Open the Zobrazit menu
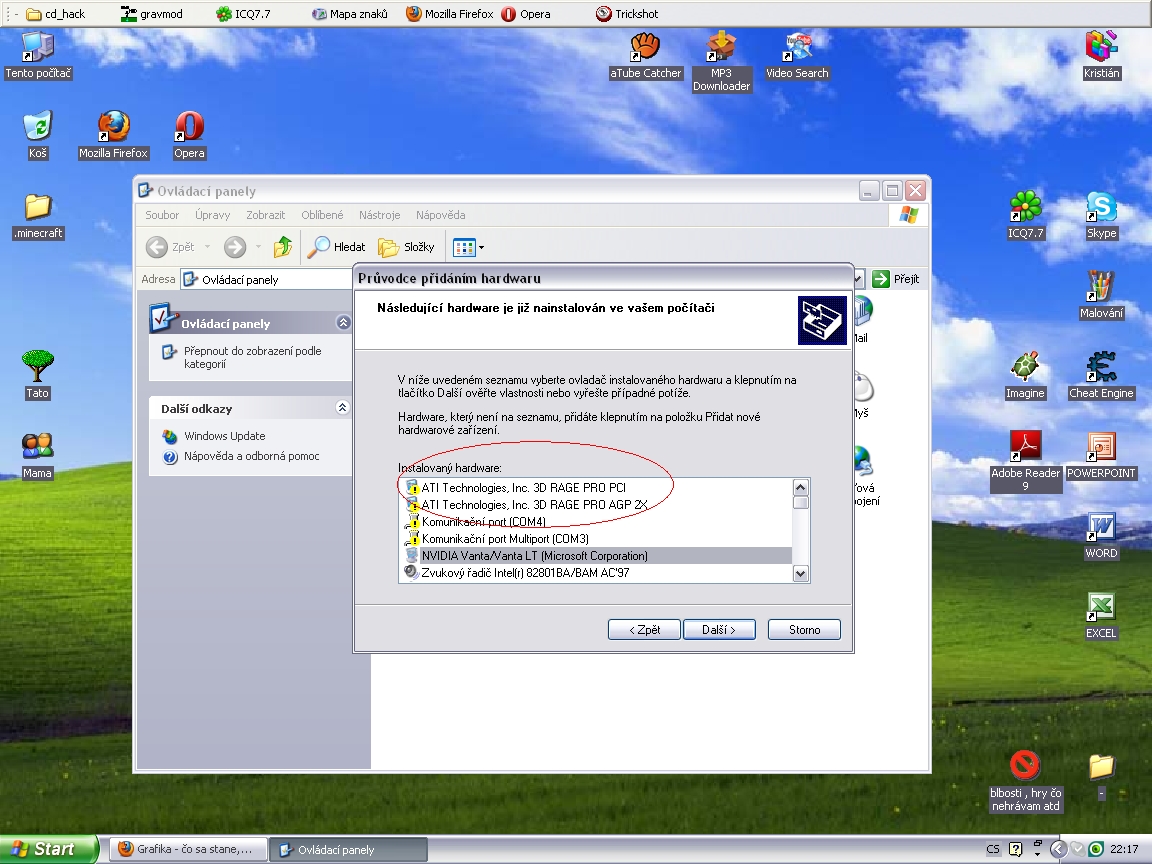1152x864 pixels. (x=265, y=215)
